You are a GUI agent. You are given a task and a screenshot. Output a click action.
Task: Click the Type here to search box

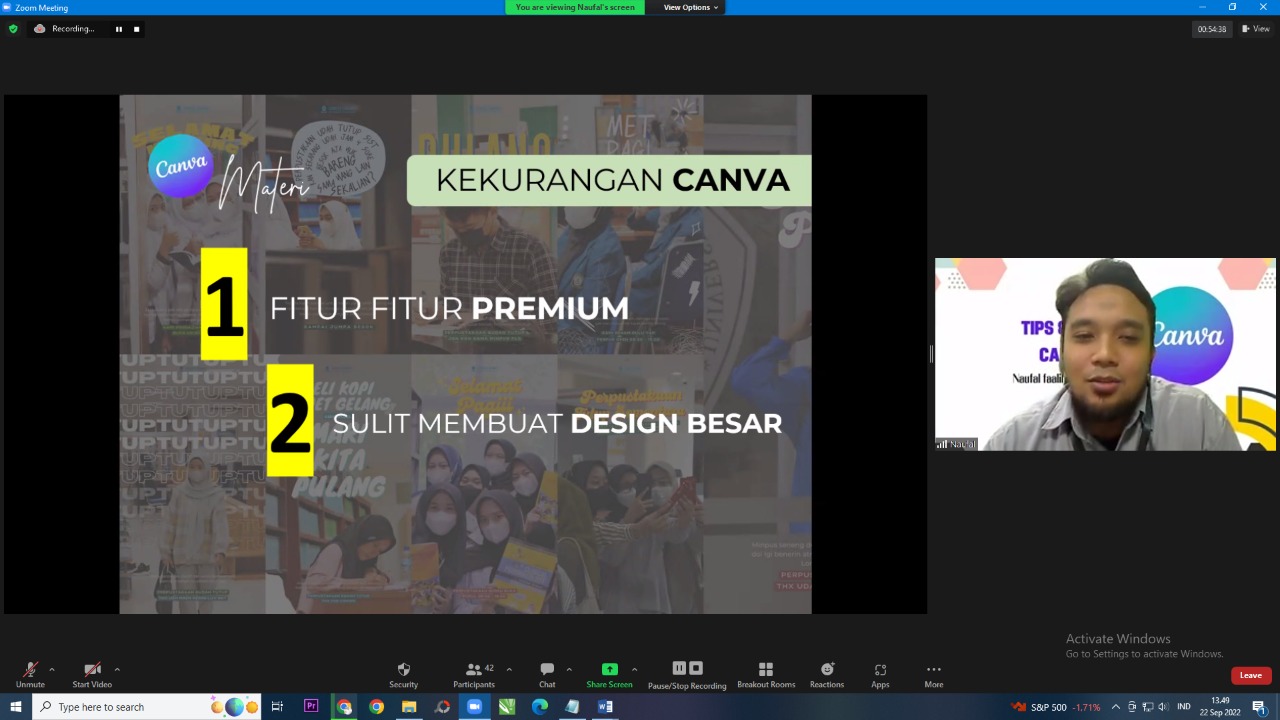147,706
